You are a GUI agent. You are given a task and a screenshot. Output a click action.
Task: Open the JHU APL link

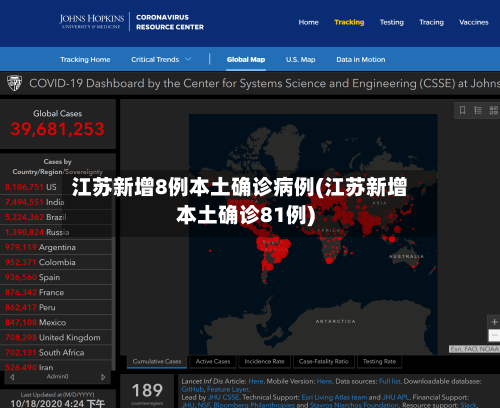(396, 397)
